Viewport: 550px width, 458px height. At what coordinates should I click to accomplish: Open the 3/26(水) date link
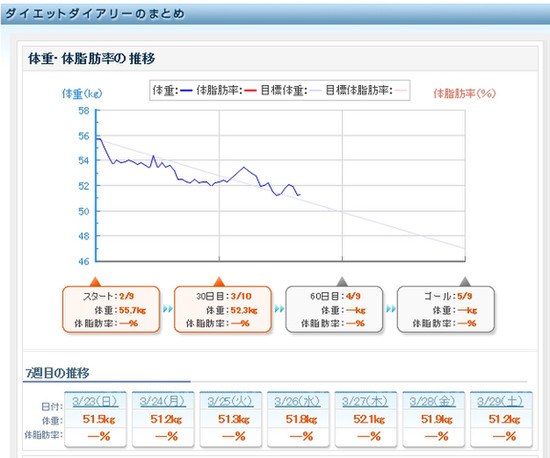tap(297, 401)
